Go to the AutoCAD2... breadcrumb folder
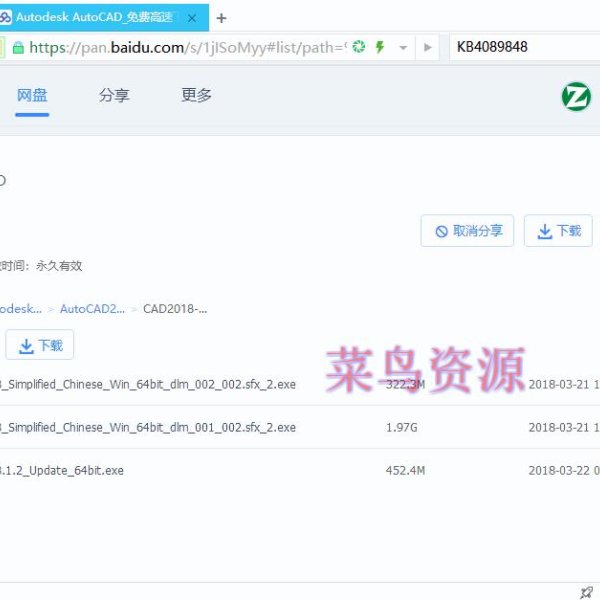This screenshot has width=600, height=600. pos(93,309)
